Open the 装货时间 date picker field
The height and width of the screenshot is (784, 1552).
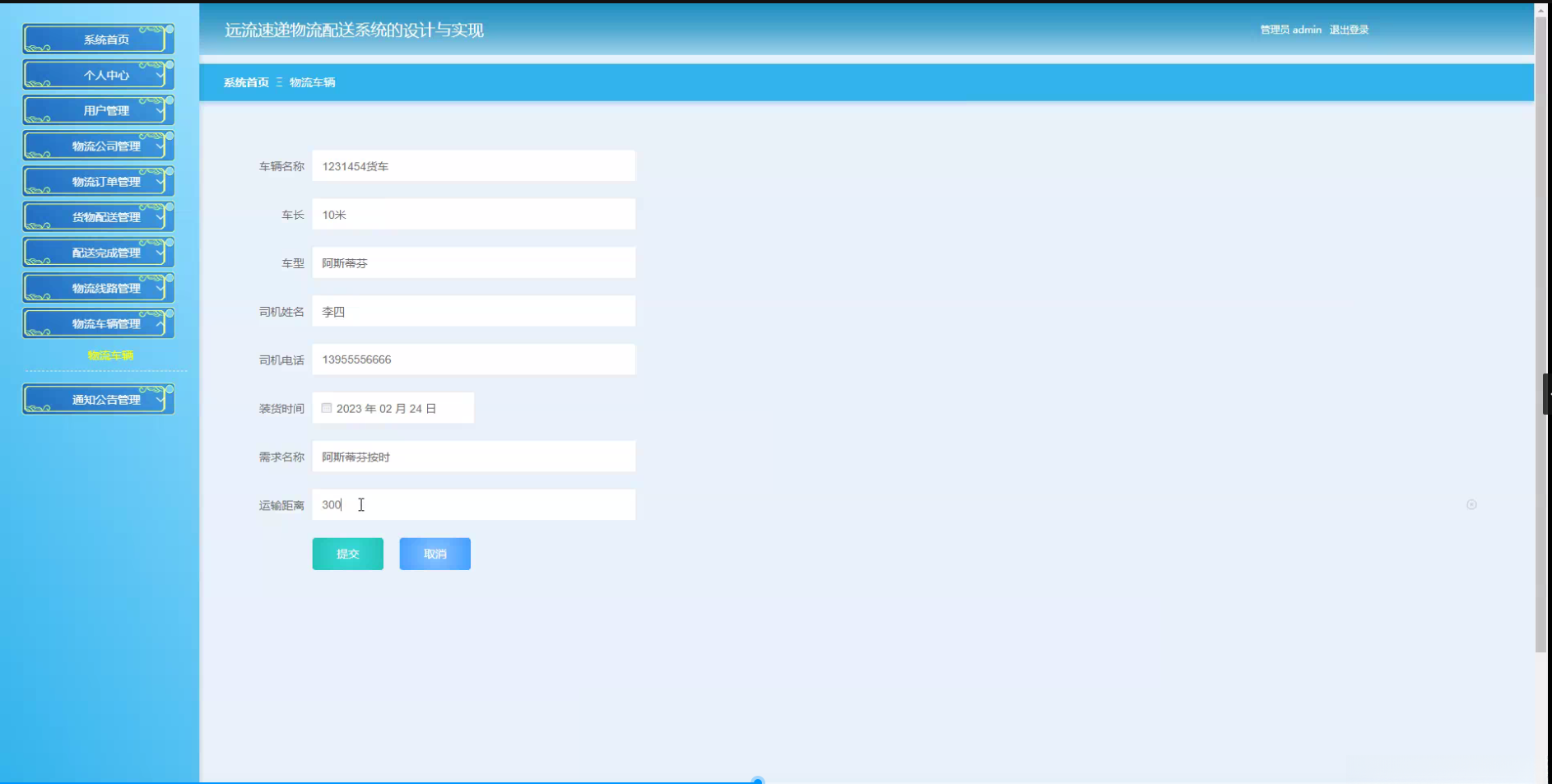[393, 408]
